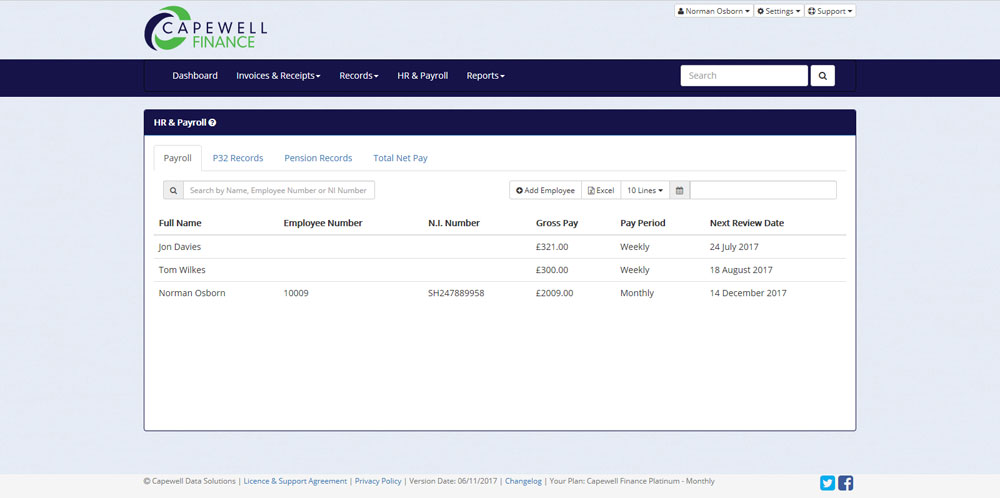Switch to the Total Net Pay tab

[401, 158]
